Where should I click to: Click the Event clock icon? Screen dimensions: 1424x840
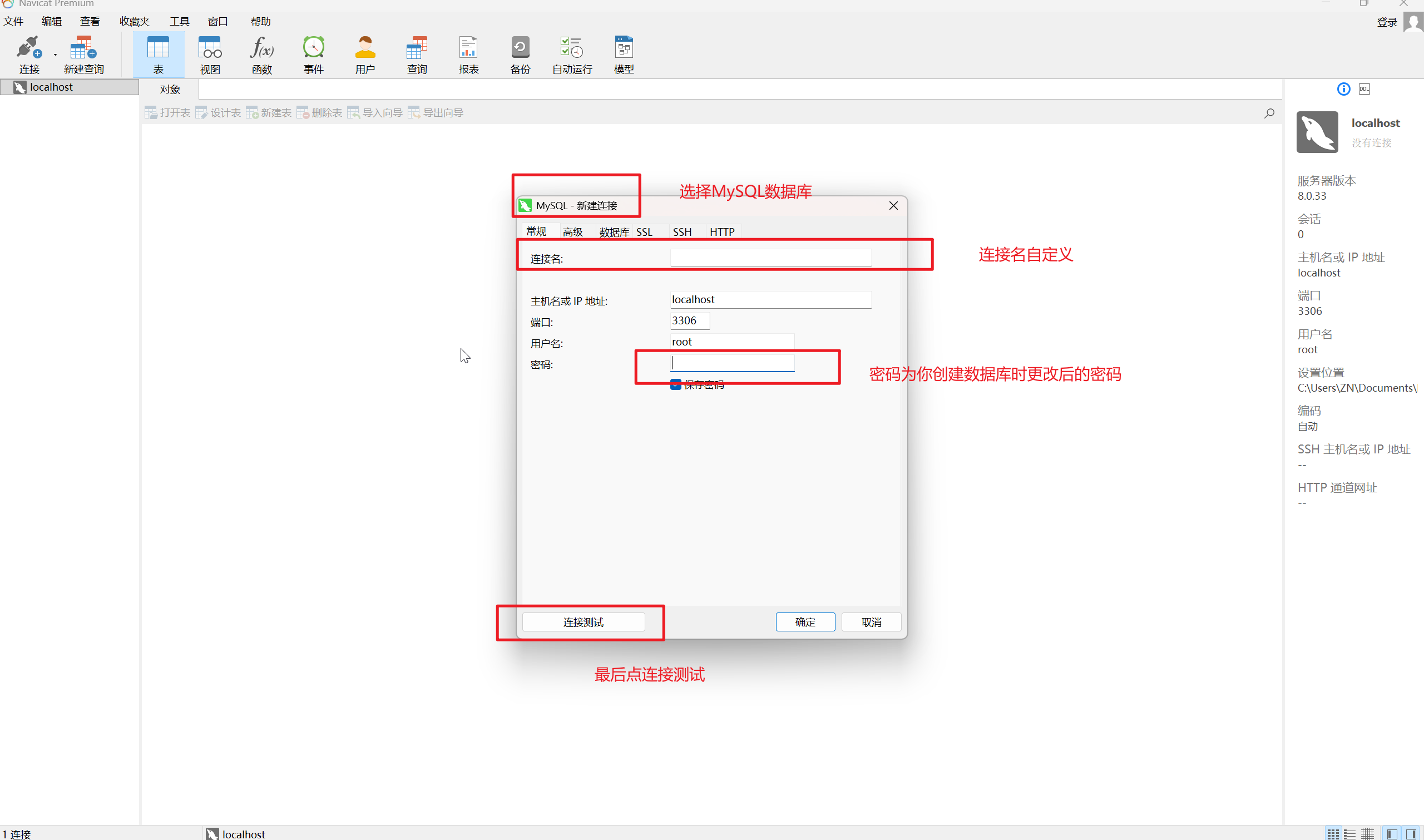313,47
